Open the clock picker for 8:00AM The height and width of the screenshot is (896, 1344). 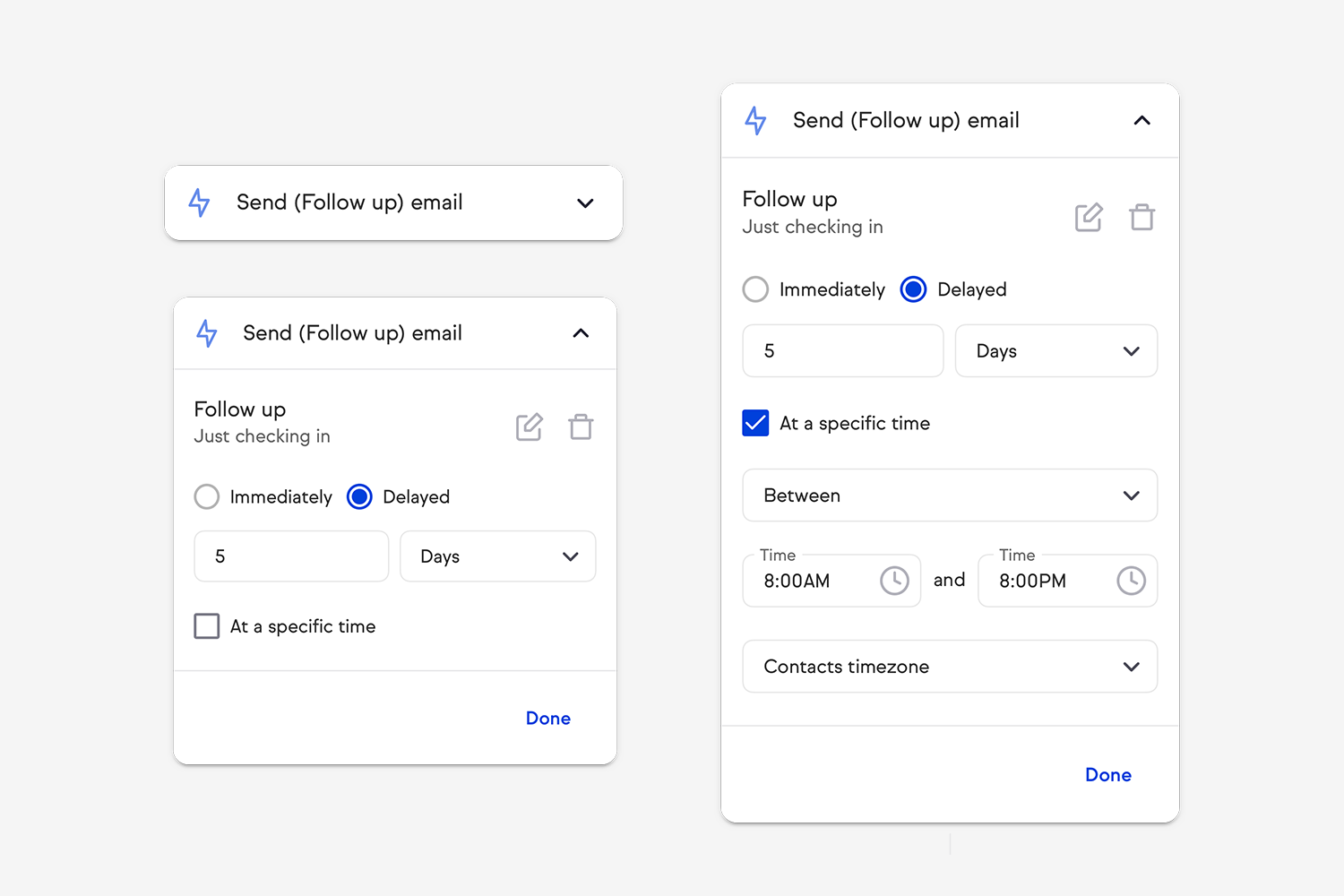(x=894, y=581)
